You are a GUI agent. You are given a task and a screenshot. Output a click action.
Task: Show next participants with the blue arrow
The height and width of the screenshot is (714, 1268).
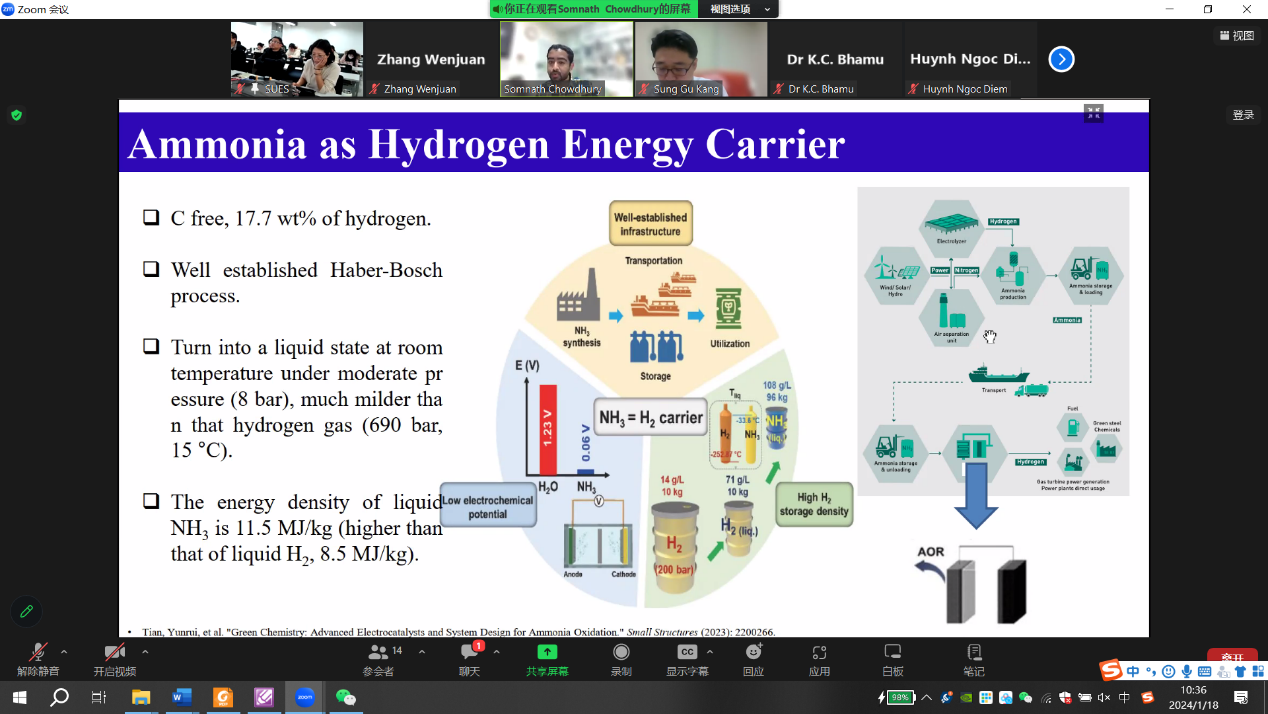(1061, 60)
